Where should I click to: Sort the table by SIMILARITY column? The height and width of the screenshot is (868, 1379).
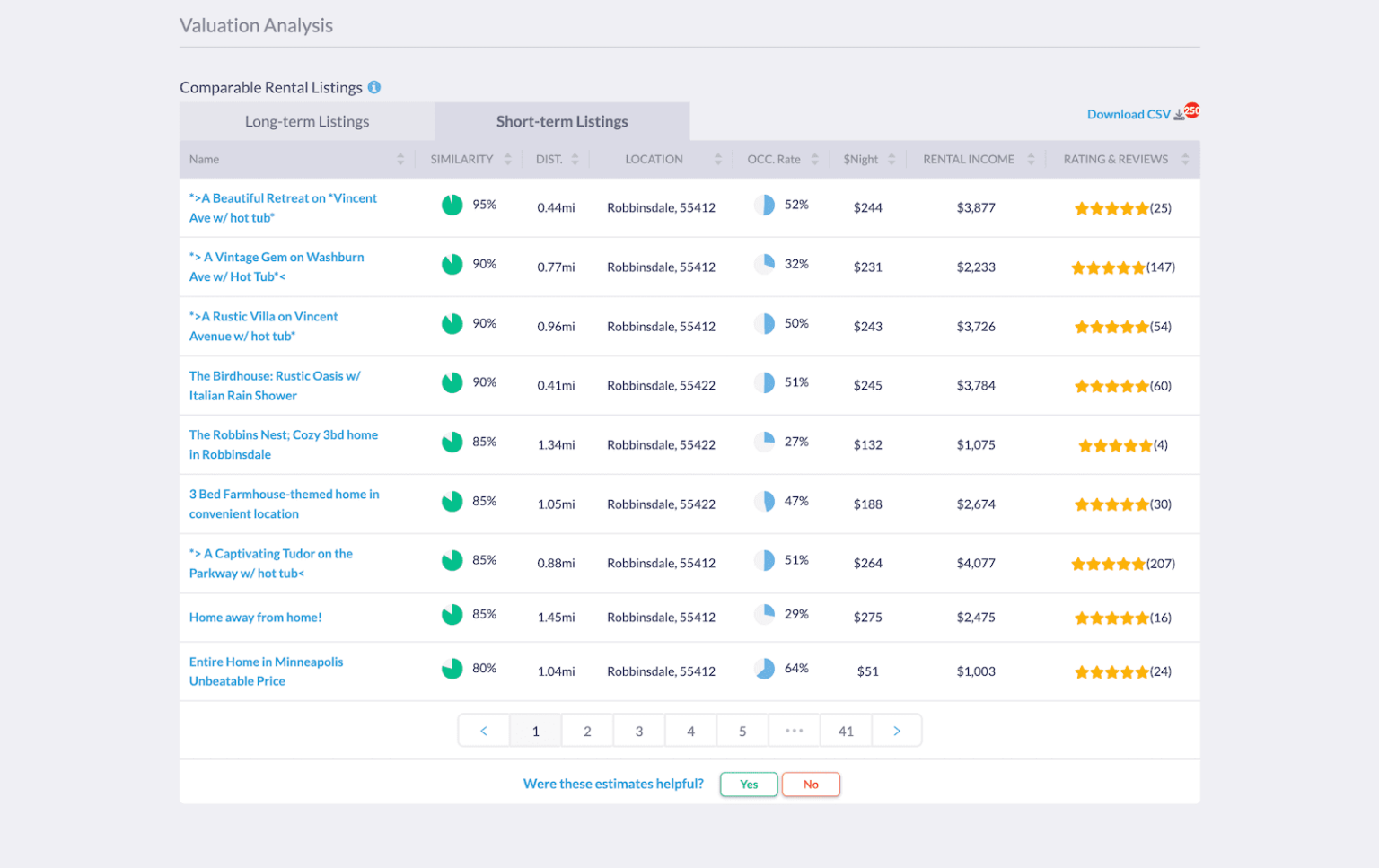tap(507, 159)
